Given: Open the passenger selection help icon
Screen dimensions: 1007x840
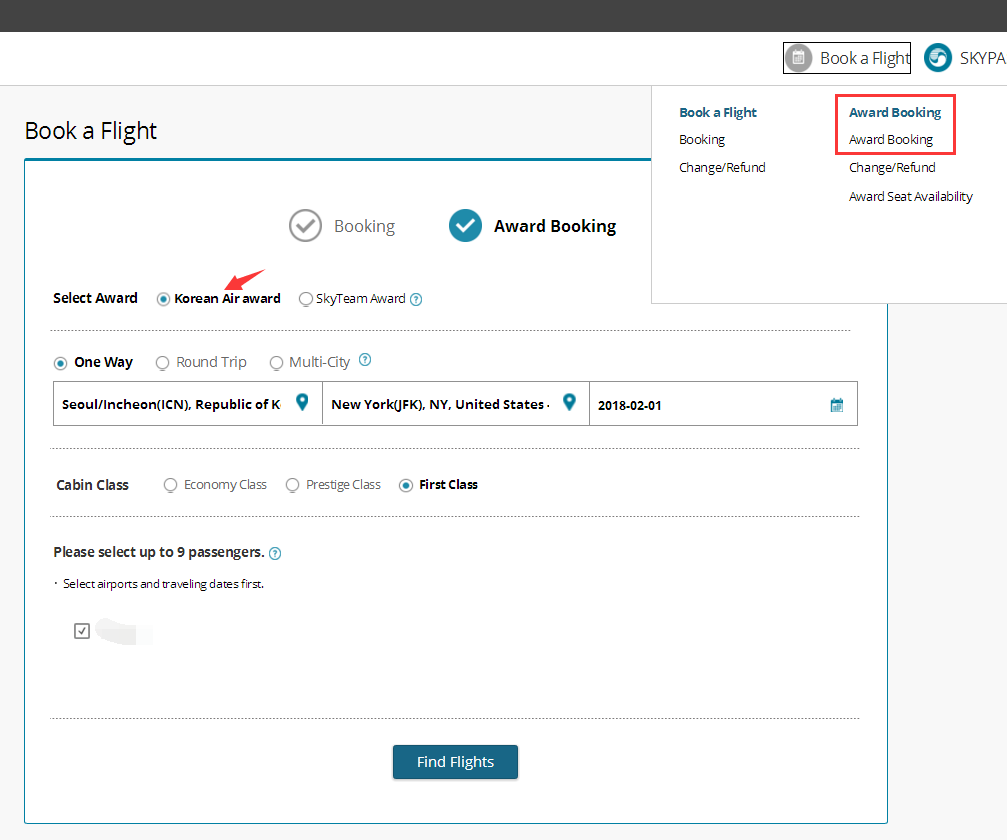Looking at the screenshot, I should [x=275, y=554].
